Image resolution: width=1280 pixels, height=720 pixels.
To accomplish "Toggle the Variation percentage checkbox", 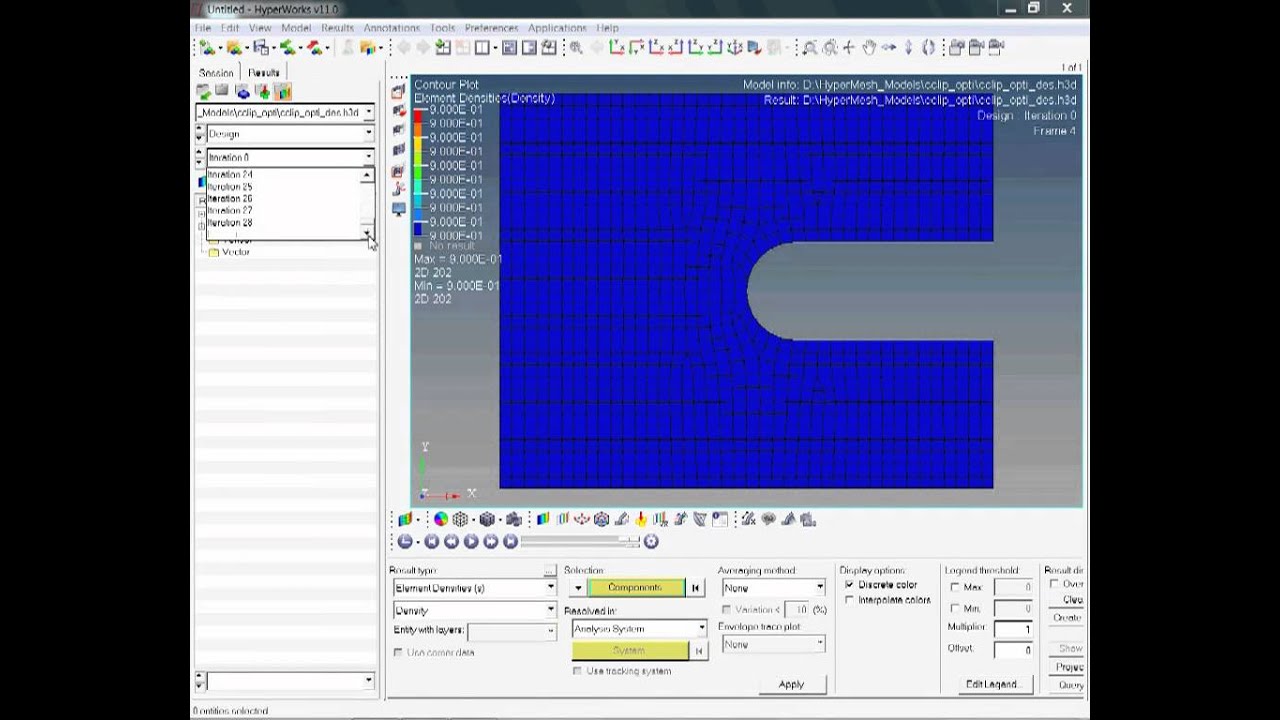I will click(726, 609).
